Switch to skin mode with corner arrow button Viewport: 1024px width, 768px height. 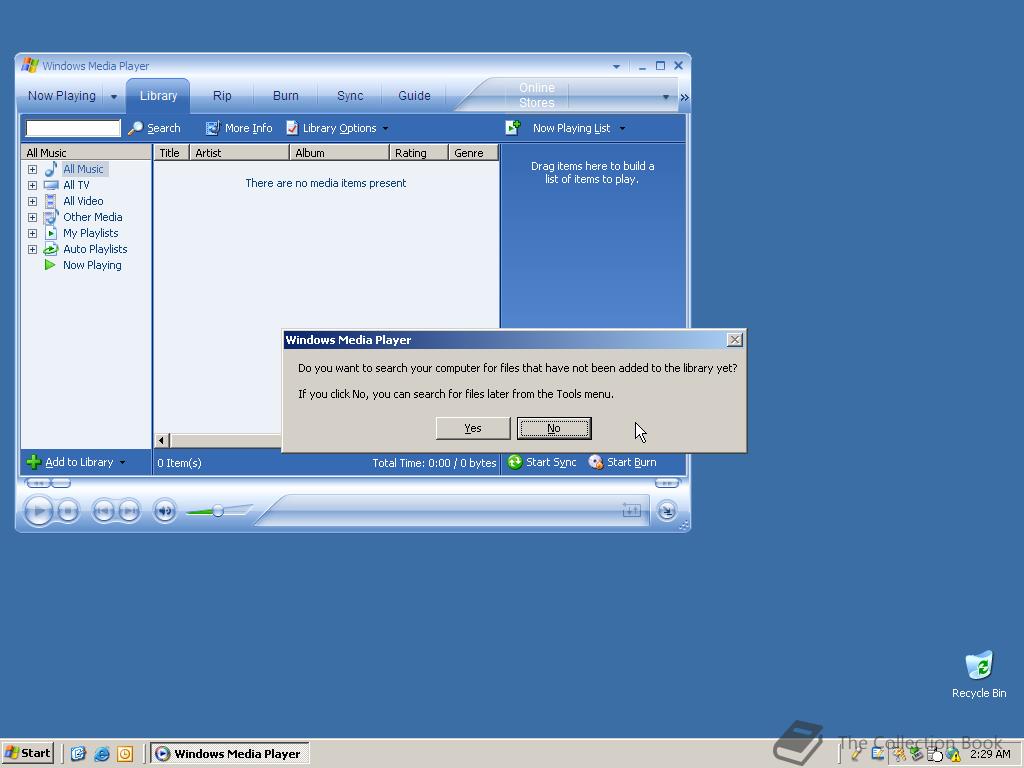667,510
